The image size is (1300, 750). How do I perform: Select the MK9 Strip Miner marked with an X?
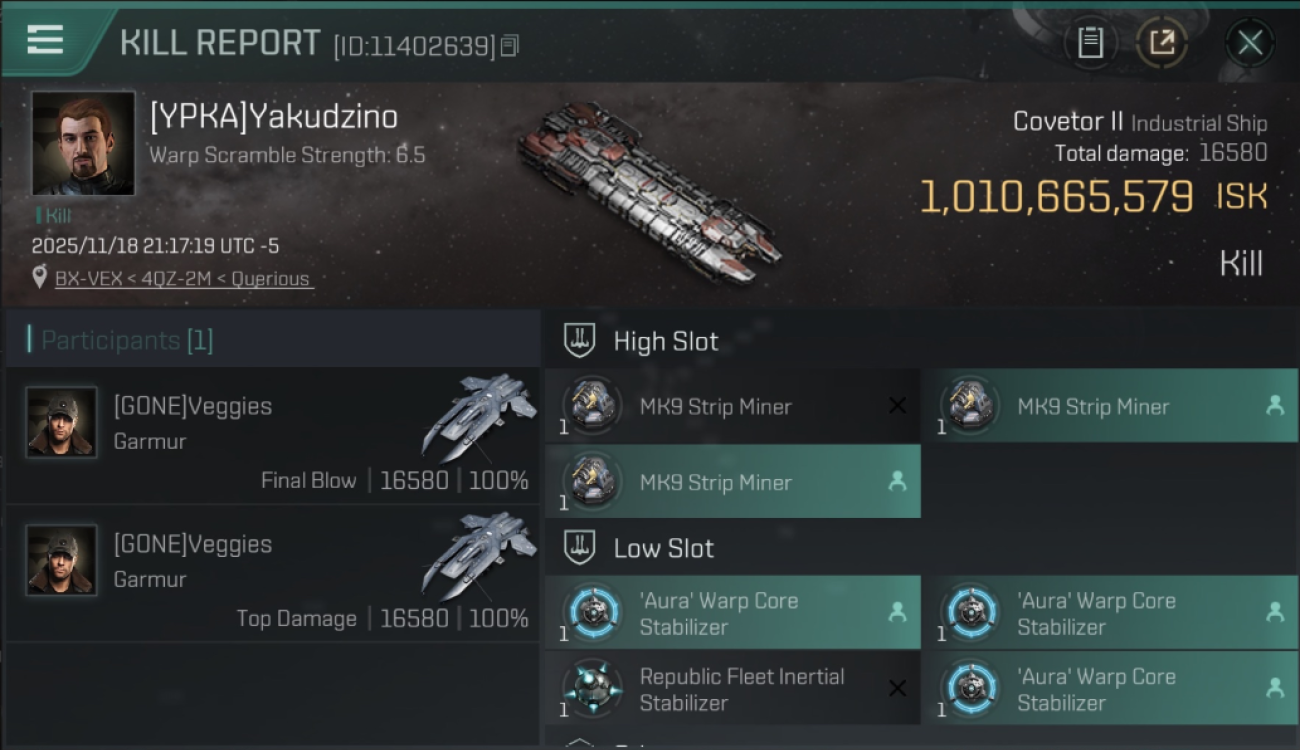715,406
